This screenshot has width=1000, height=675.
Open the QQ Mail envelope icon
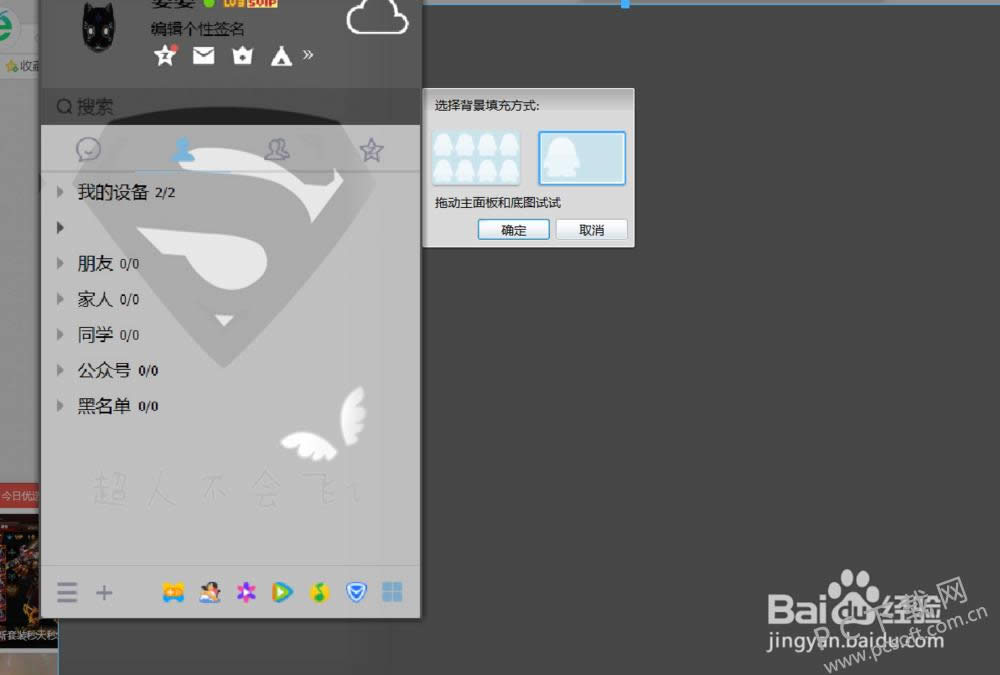pyautogui.click(x=203, y=56)
